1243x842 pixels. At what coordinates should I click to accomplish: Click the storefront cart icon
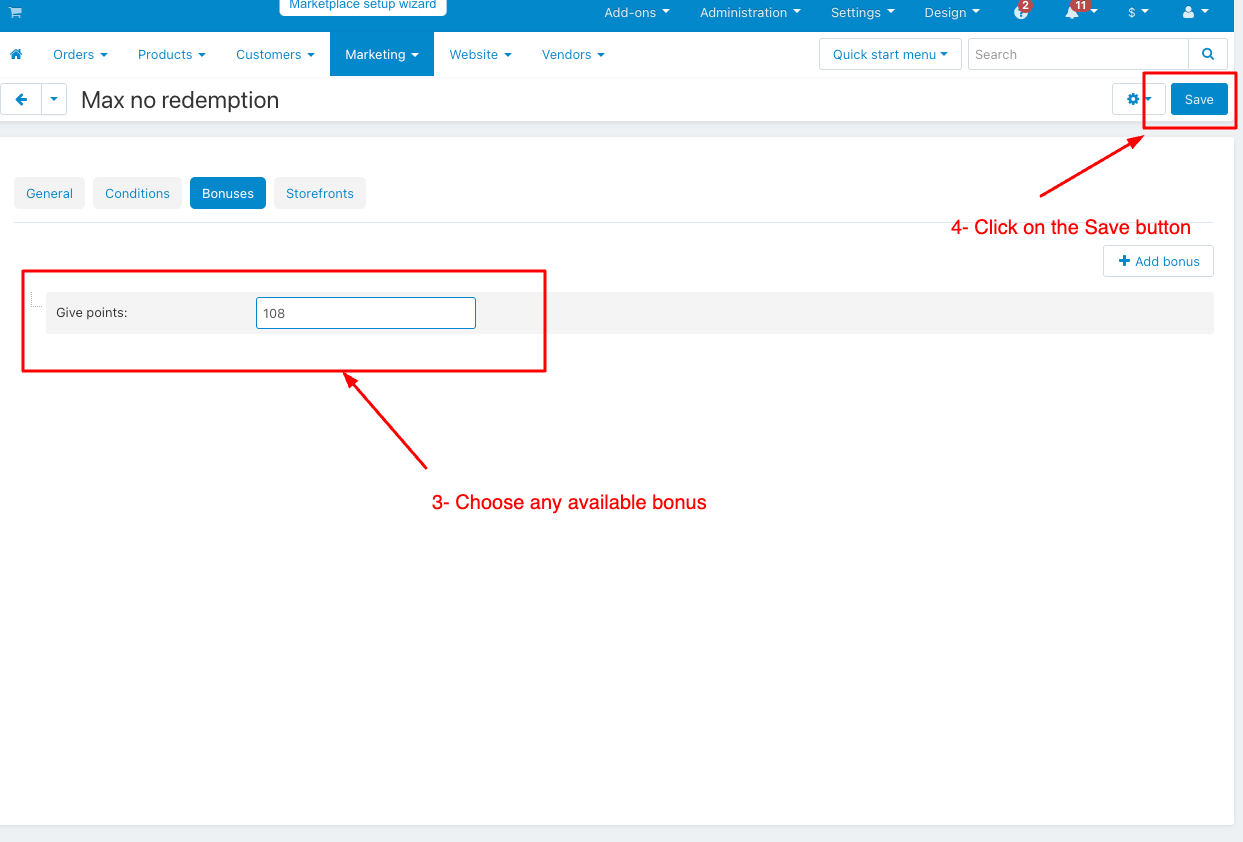click(x=15, y=13)
